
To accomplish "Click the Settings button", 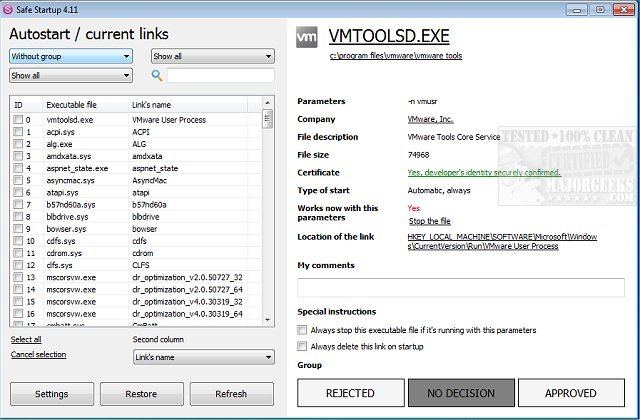I will (52, 394).
